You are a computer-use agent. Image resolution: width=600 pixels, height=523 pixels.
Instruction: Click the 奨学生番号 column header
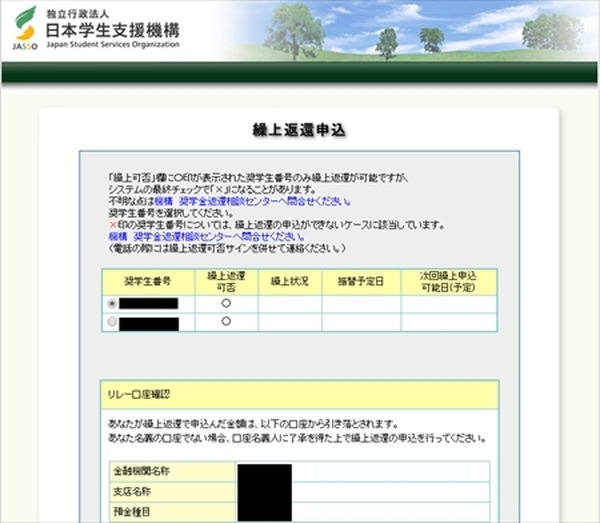coord(148,282)
